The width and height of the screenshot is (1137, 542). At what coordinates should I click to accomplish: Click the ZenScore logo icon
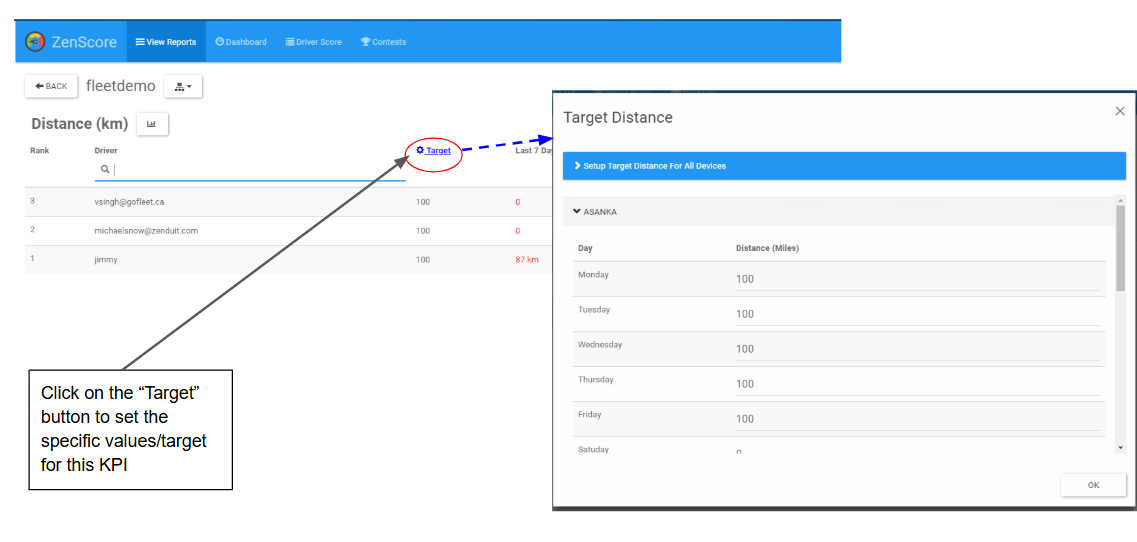click(x=35, y=42)
